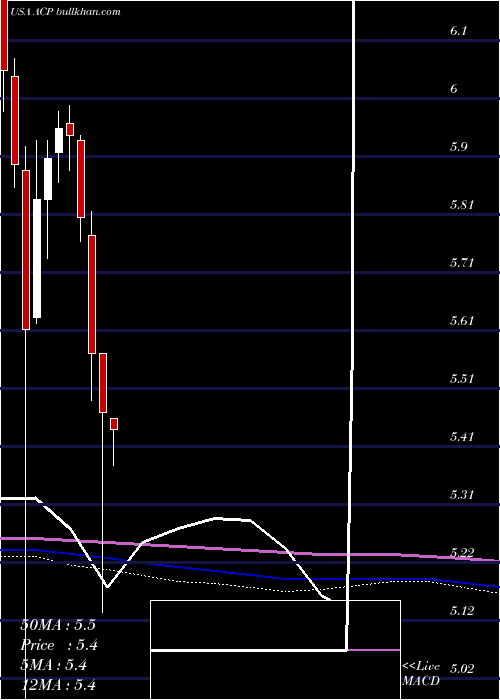Screen dimensions: 500x700
Task: Click the <<Live MACD label
Action: click(x=421, y=674)
